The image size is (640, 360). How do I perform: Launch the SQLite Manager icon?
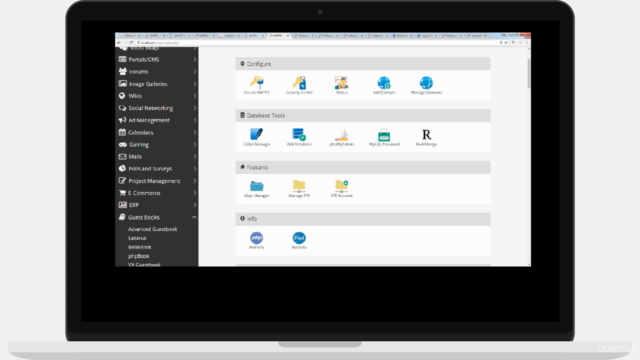click(x=257, y=134)
